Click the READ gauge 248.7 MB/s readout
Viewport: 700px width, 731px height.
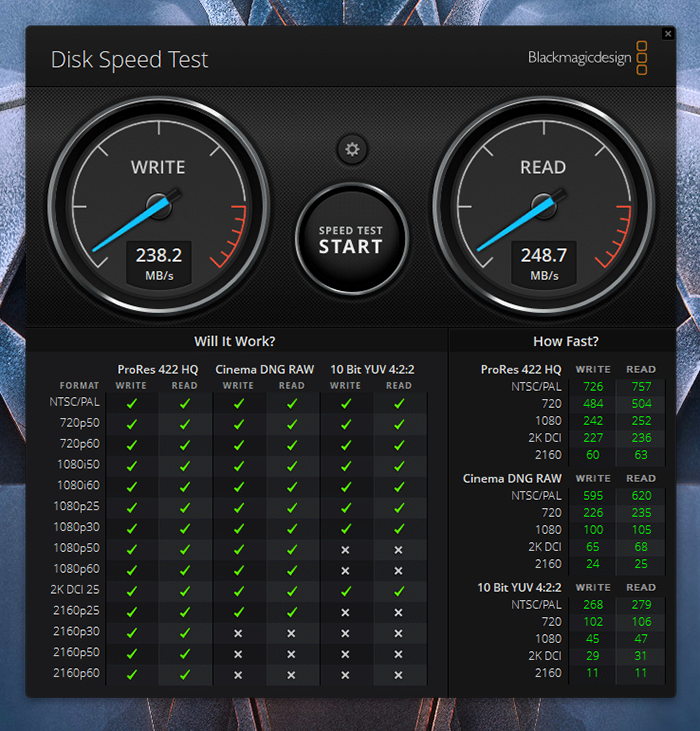coord(543,263)
